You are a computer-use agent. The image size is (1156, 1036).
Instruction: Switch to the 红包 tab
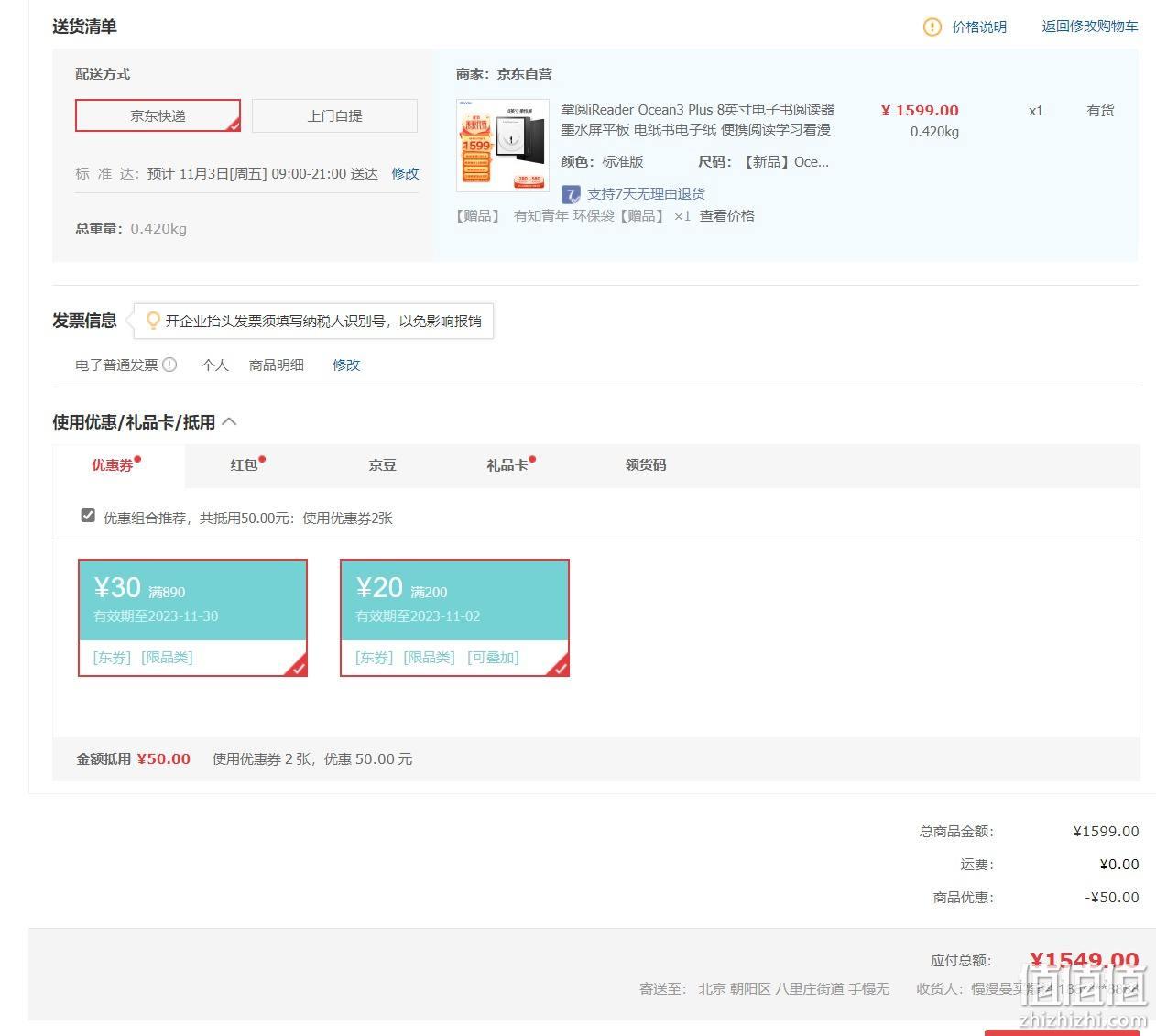(244, 465)
